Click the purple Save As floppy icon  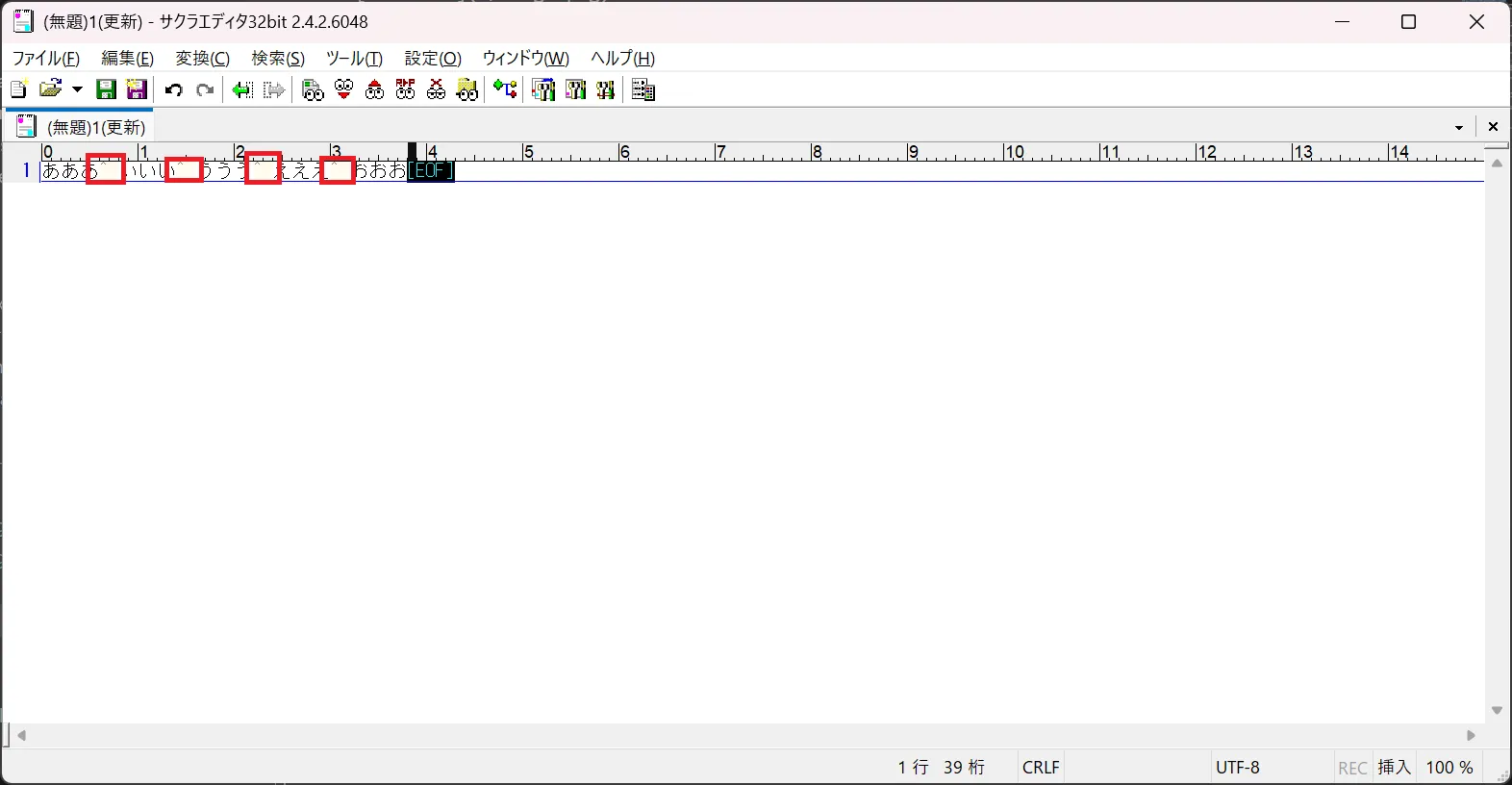pos(137,89)
